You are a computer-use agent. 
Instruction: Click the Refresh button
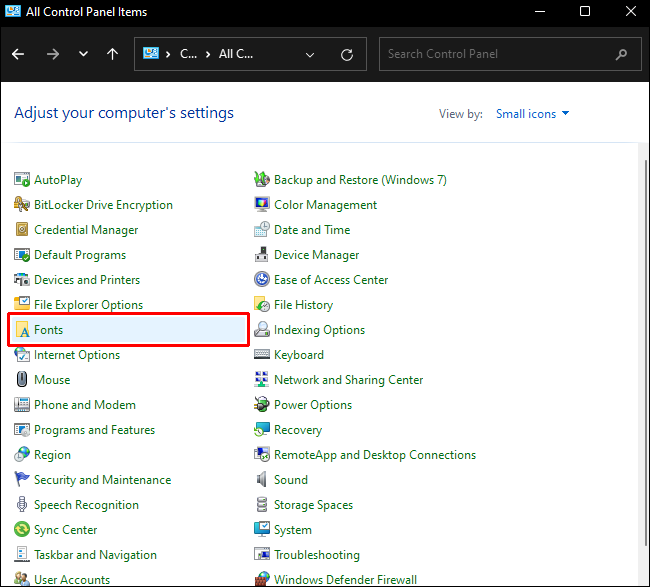(347, 54)
